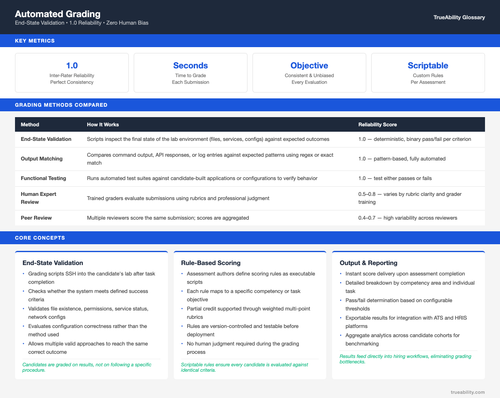Click the Reliability Score column header

(x=377, y=125)
